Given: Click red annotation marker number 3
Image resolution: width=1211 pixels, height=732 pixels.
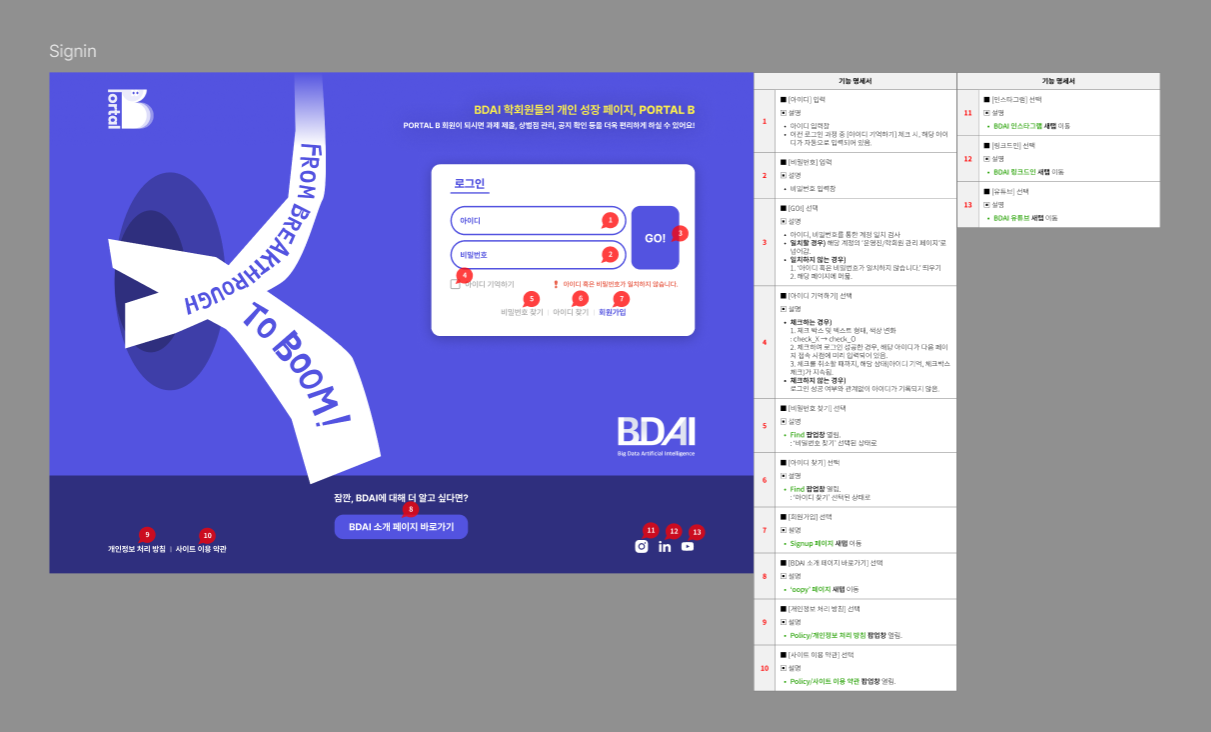Looking at the screenshot, I should point(680,233).
